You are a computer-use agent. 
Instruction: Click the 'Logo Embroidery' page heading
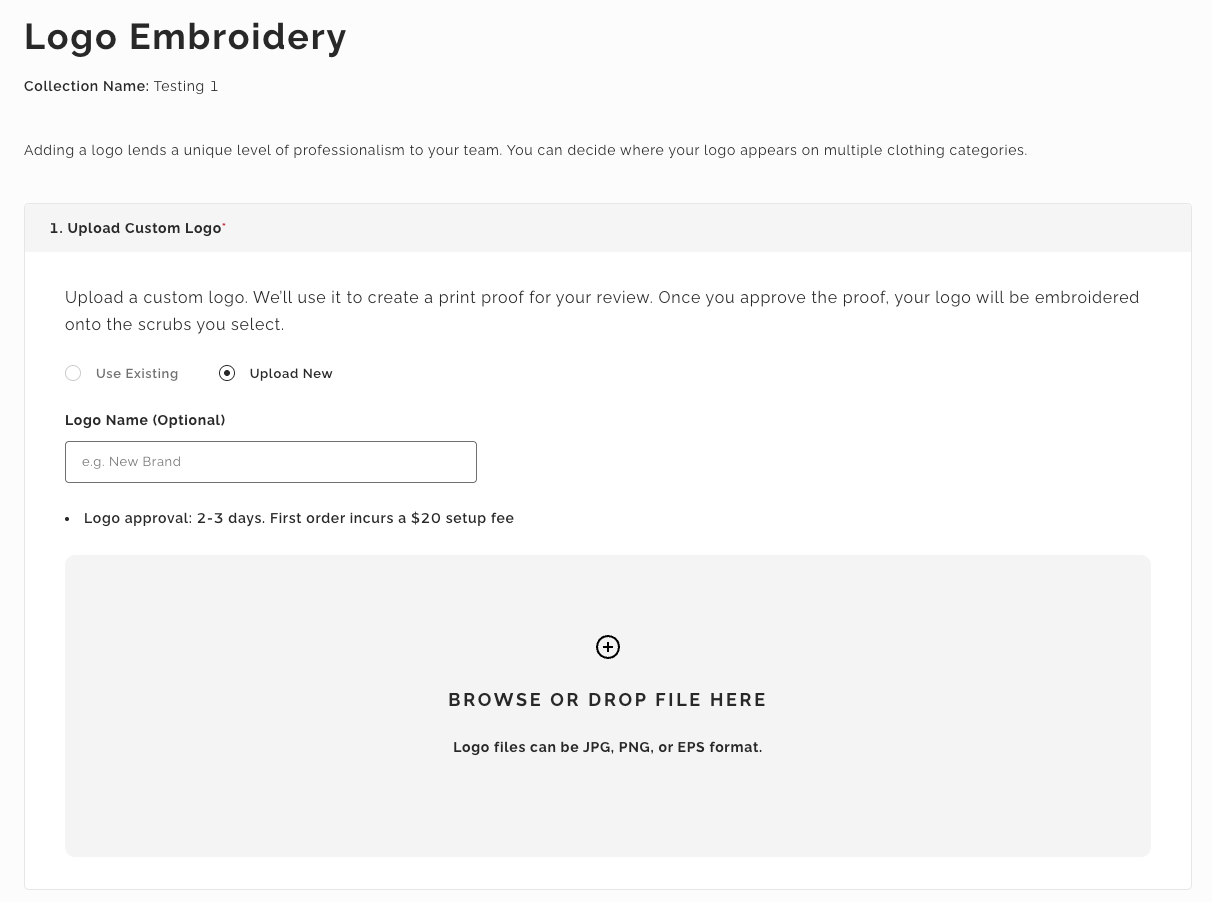(x=185, y=37)
